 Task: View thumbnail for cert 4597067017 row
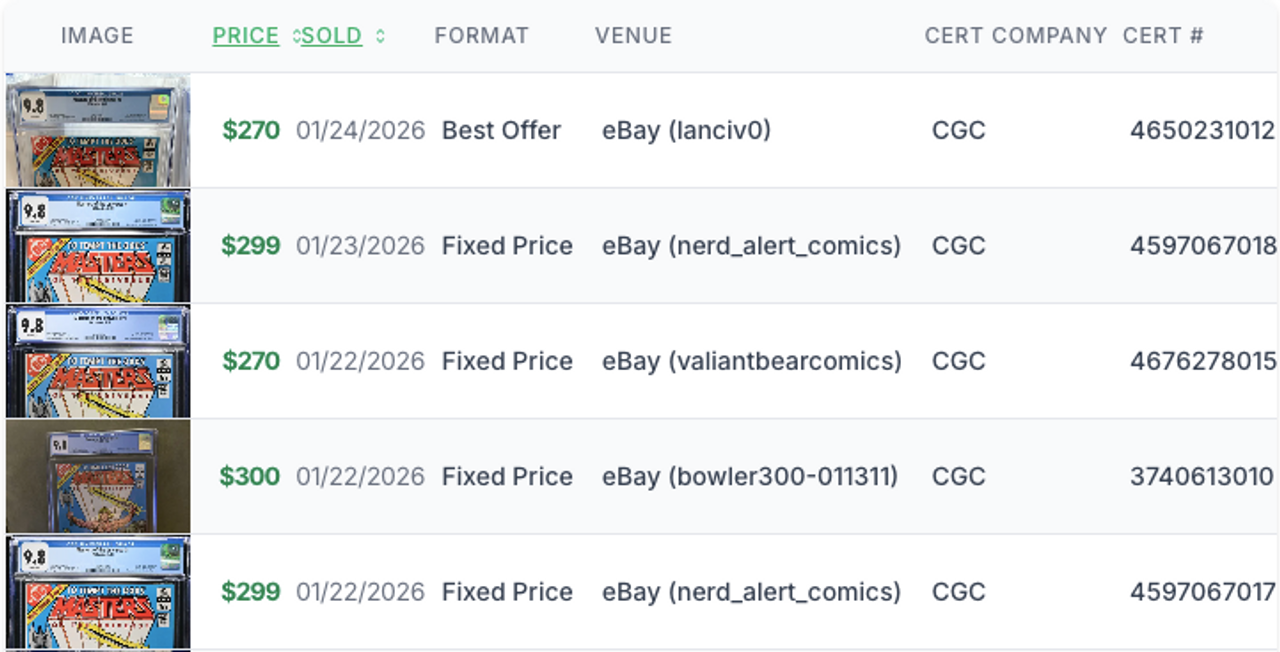(x=98, y=592)
